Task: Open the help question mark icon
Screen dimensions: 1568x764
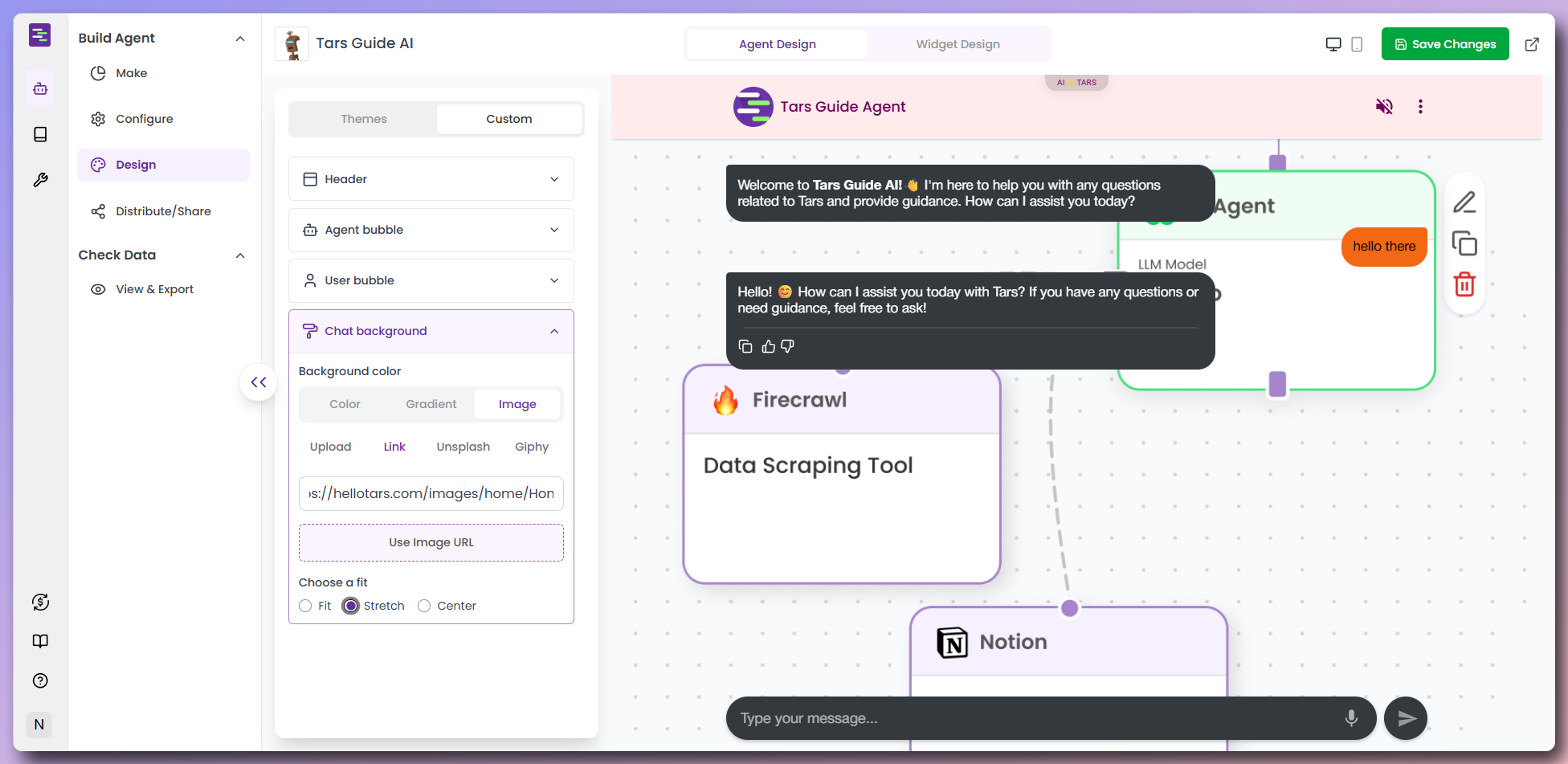Action: 40,680
